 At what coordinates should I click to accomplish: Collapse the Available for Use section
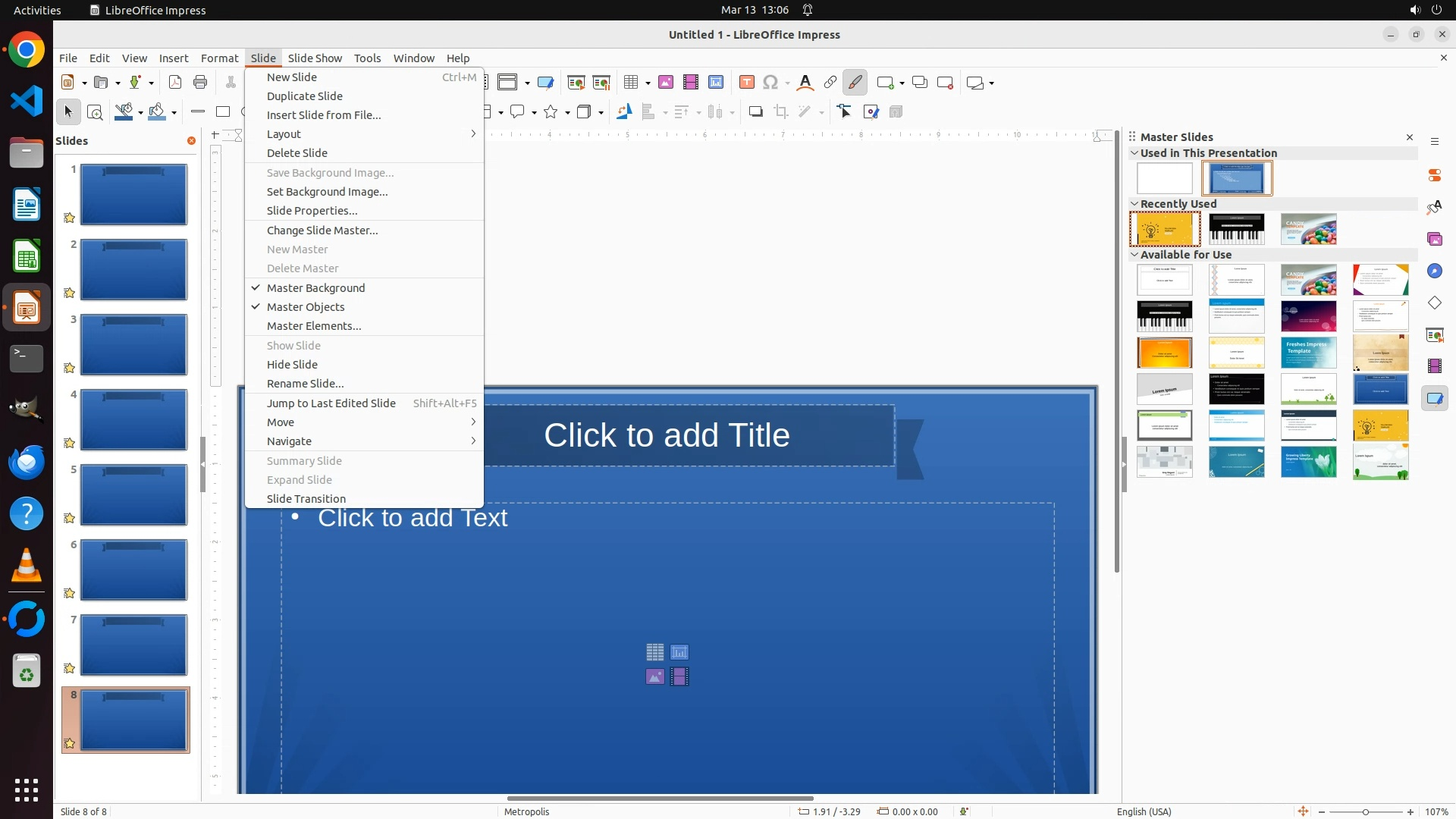pyautogui.click(x=1134, y=255)
